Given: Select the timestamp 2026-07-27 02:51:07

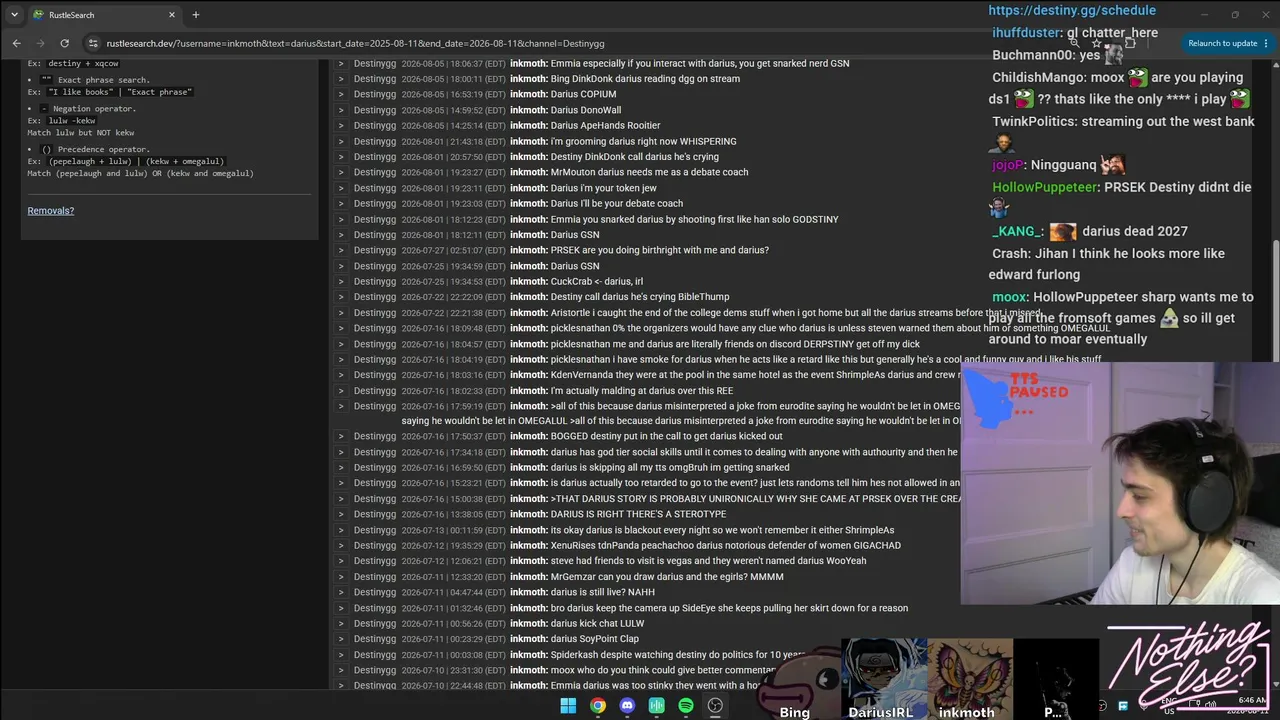Looking at the screenshot, I should pos(454,250).
